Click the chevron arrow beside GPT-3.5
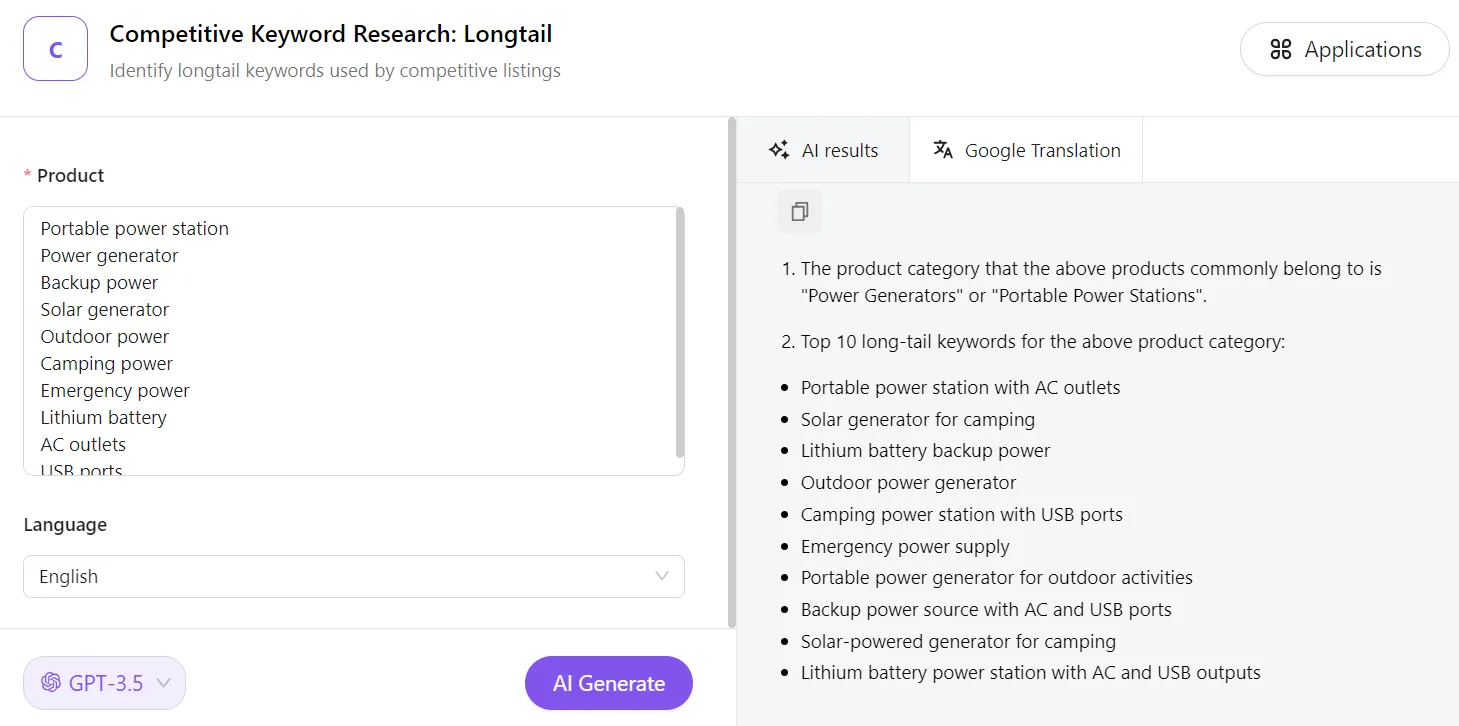Viewport: 1459px width, 726px height. point(164,683)
